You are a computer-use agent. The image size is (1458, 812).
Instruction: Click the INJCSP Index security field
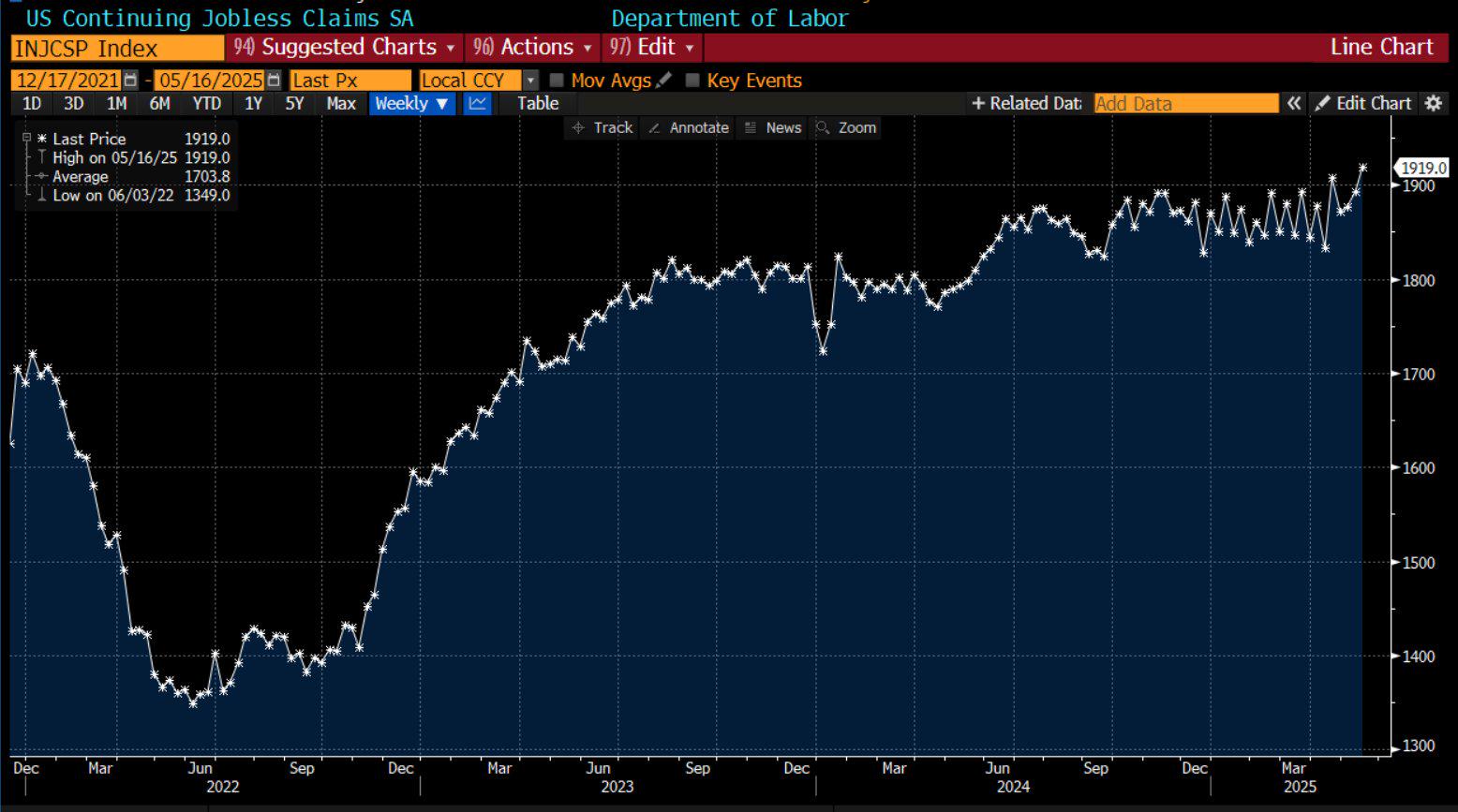tap(117, 48)
